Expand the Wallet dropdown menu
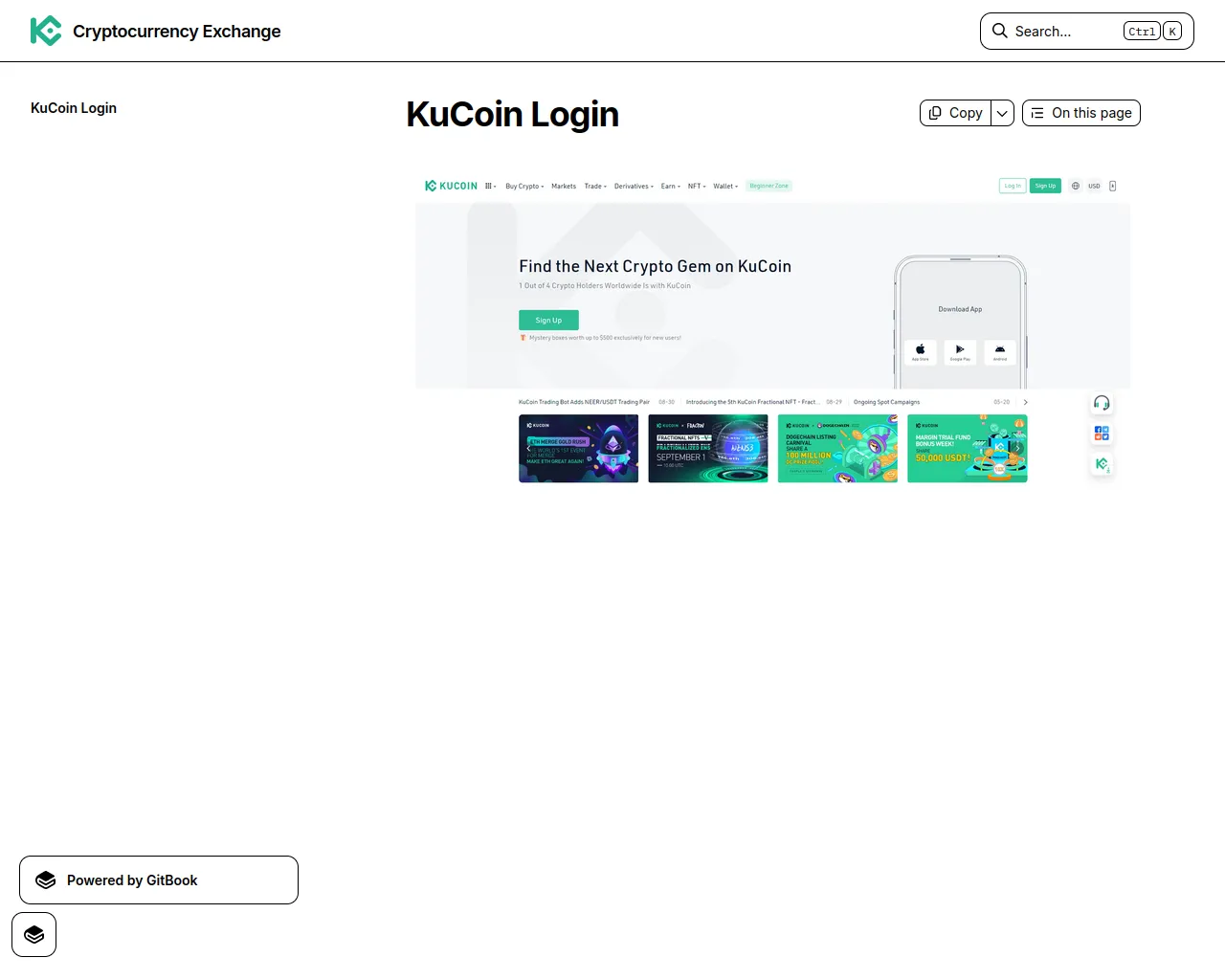This screenshot has width=1225, height=980. pyautogui.click(x=725, y=186)
